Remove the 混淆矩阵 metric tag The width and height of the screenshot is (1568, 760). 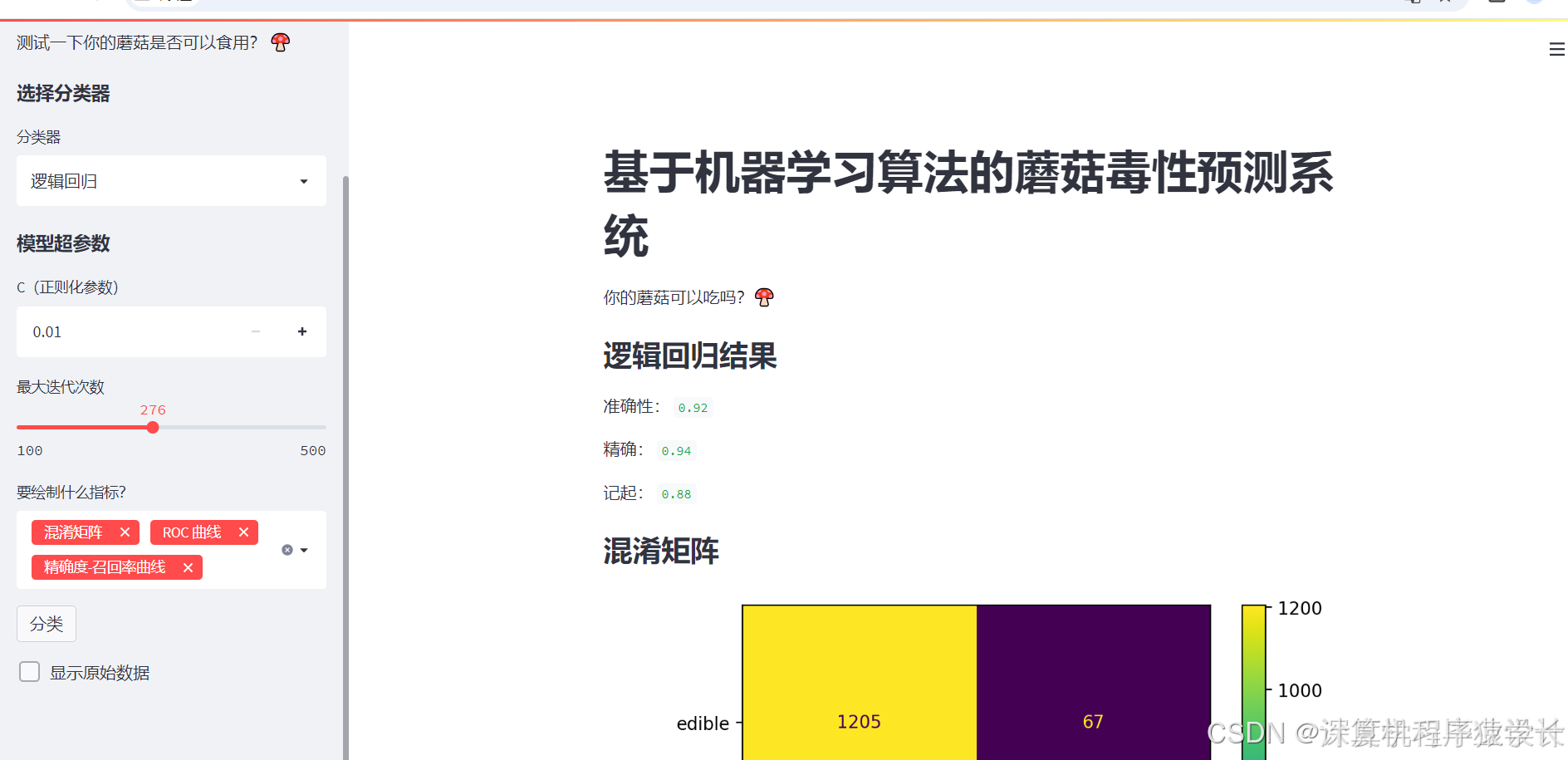pos(125,532)
